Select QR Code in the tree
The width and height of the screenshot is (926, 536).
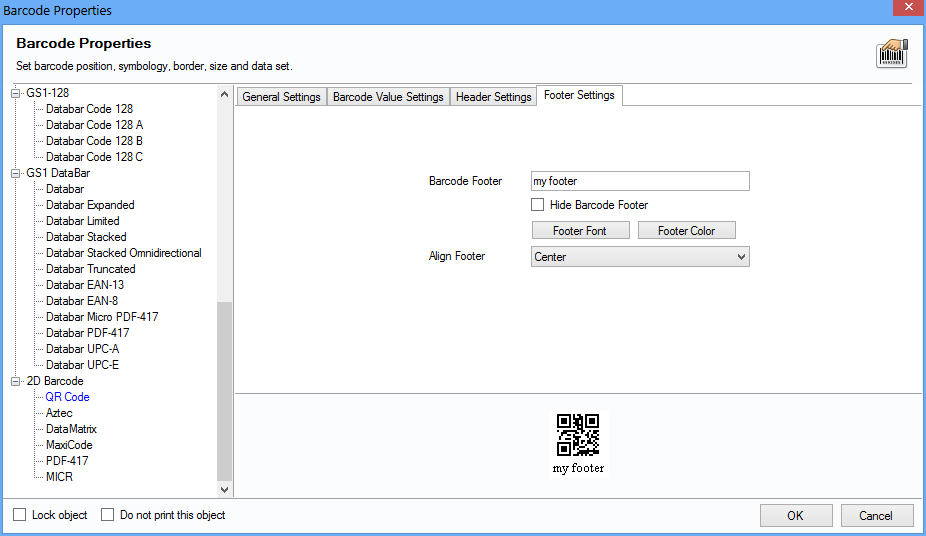point(67,397)
